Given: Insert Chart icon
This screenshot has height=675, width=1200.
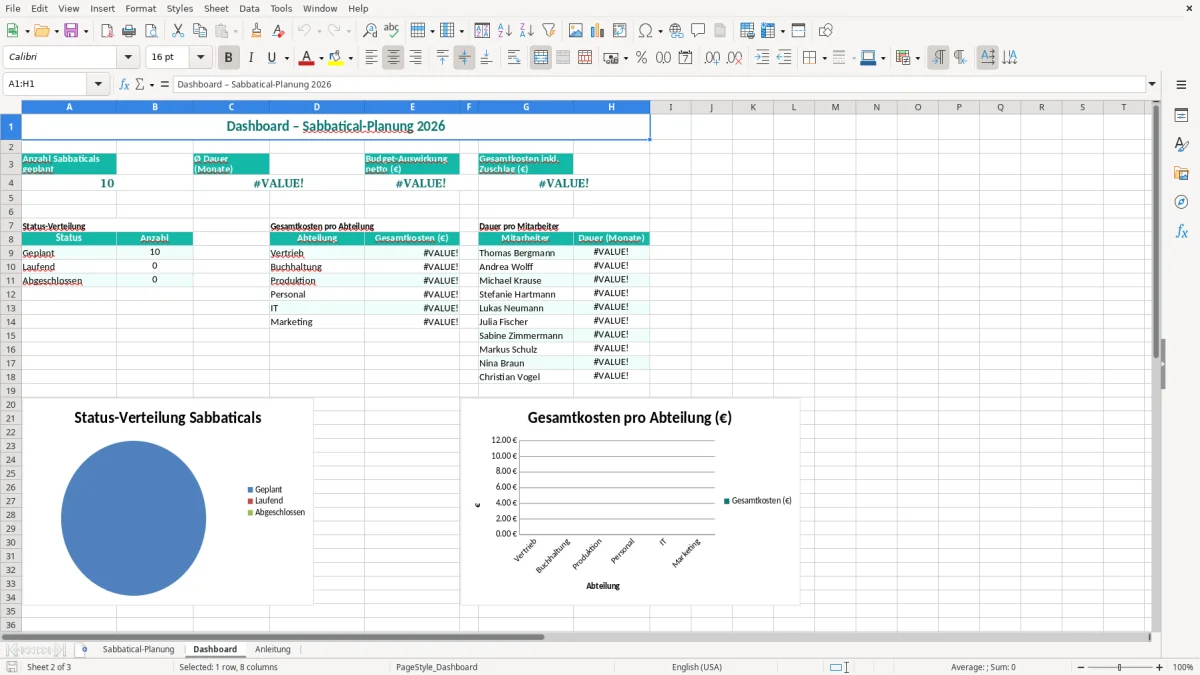Looking at the screenshot, I should [x=598, y=31].
